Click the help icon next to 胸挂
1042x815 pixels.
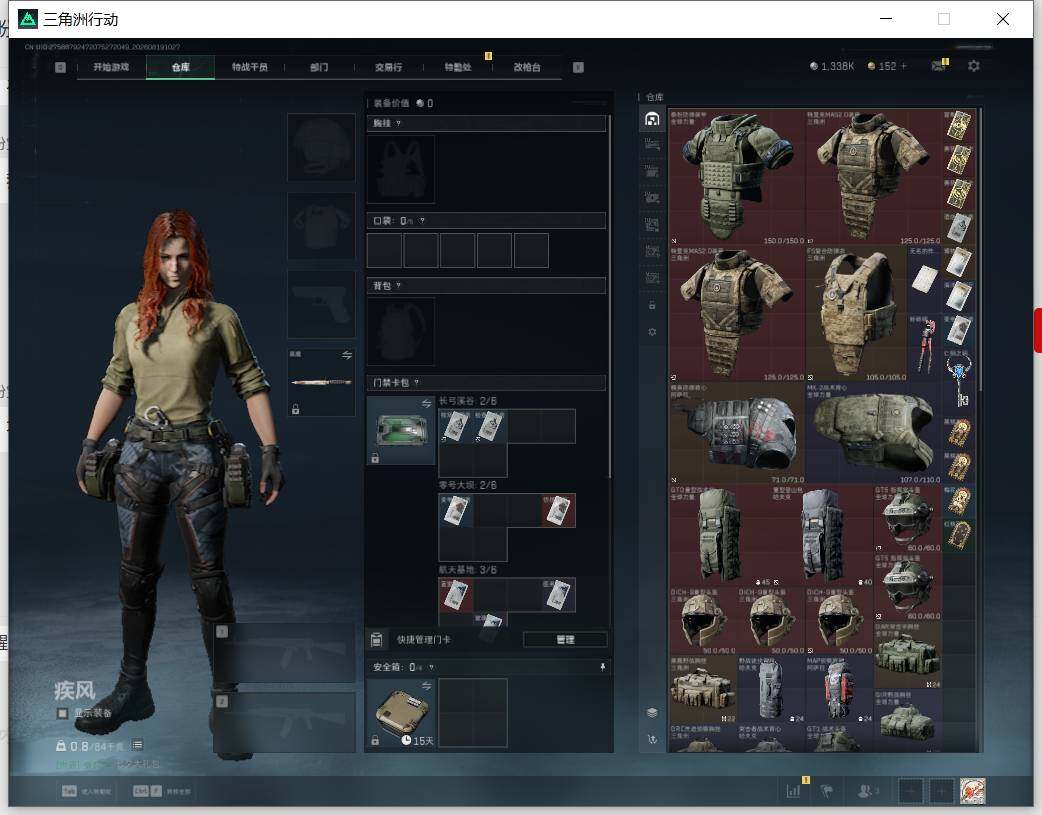coord(398,124)
